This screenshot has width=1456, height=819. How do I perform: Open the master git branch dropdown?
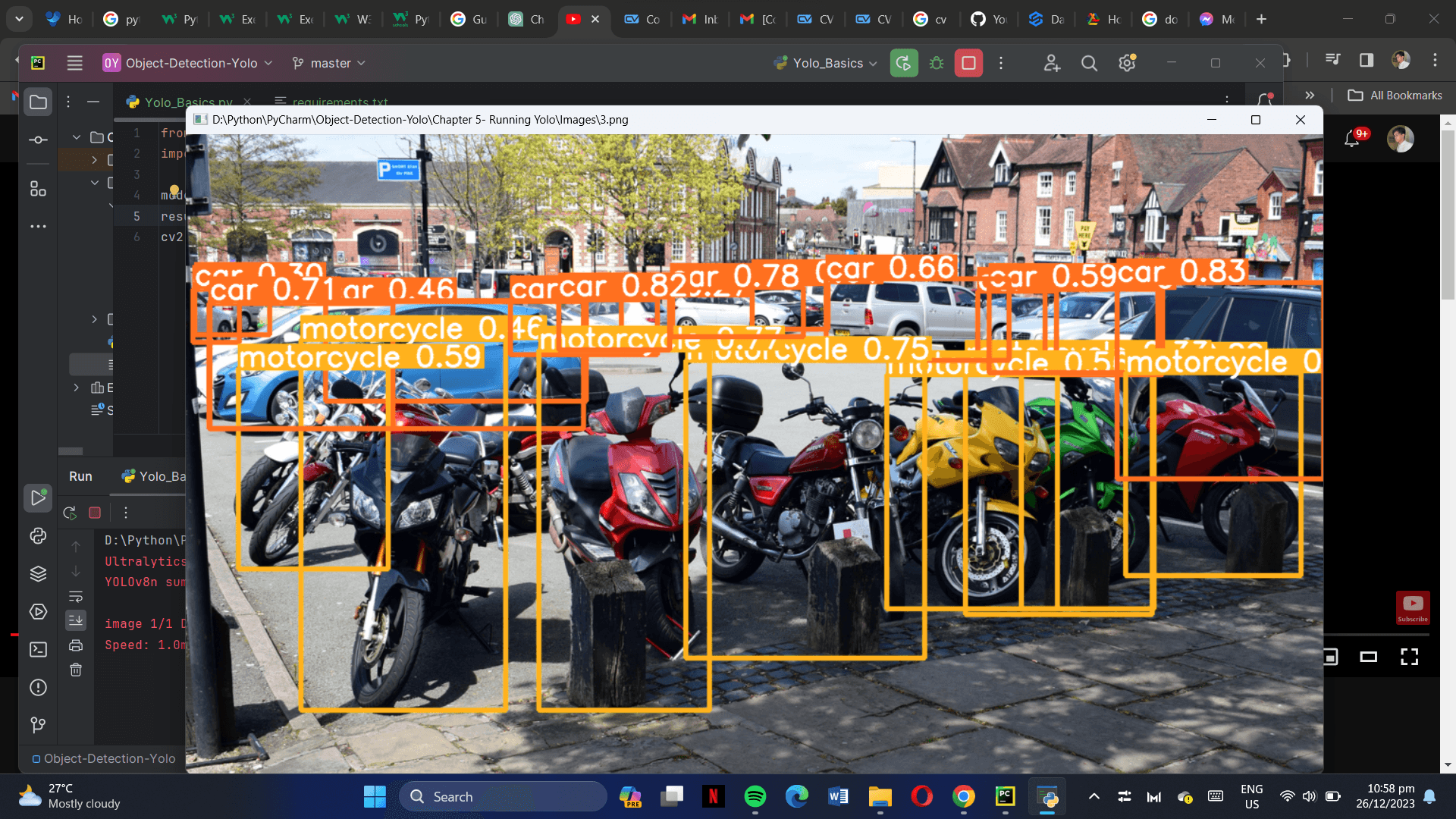(329, 63)
